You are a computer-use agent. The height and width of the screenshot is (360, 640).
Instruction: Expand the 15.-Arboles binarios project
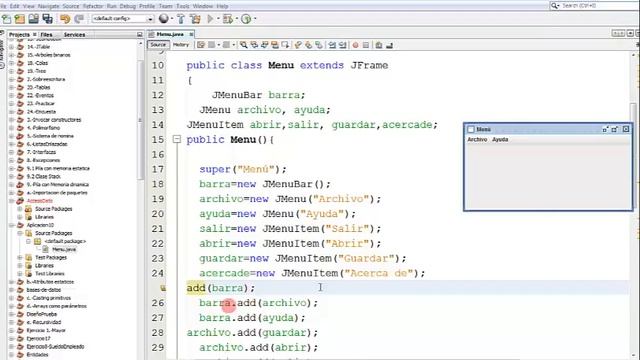pos(12,55)
